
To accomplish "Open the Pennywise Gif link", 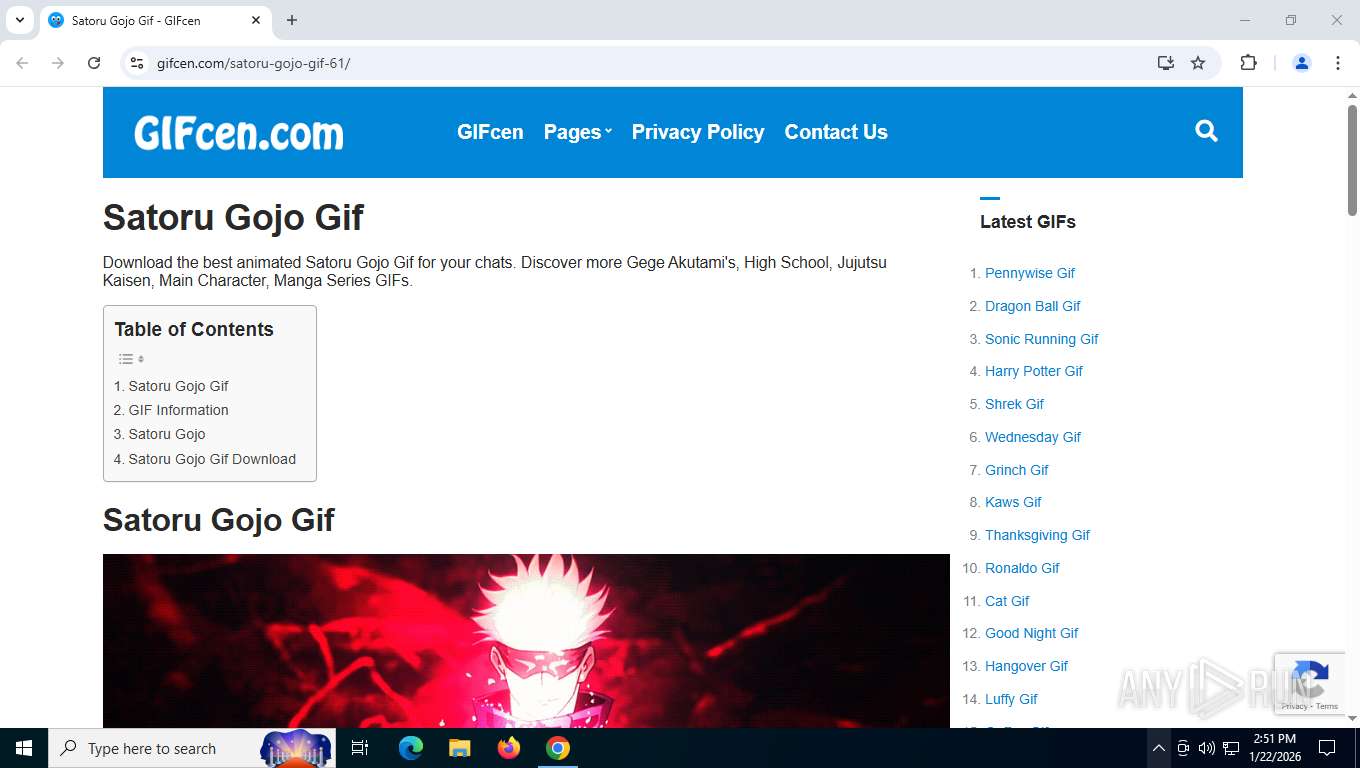I will pos(1030,273).
